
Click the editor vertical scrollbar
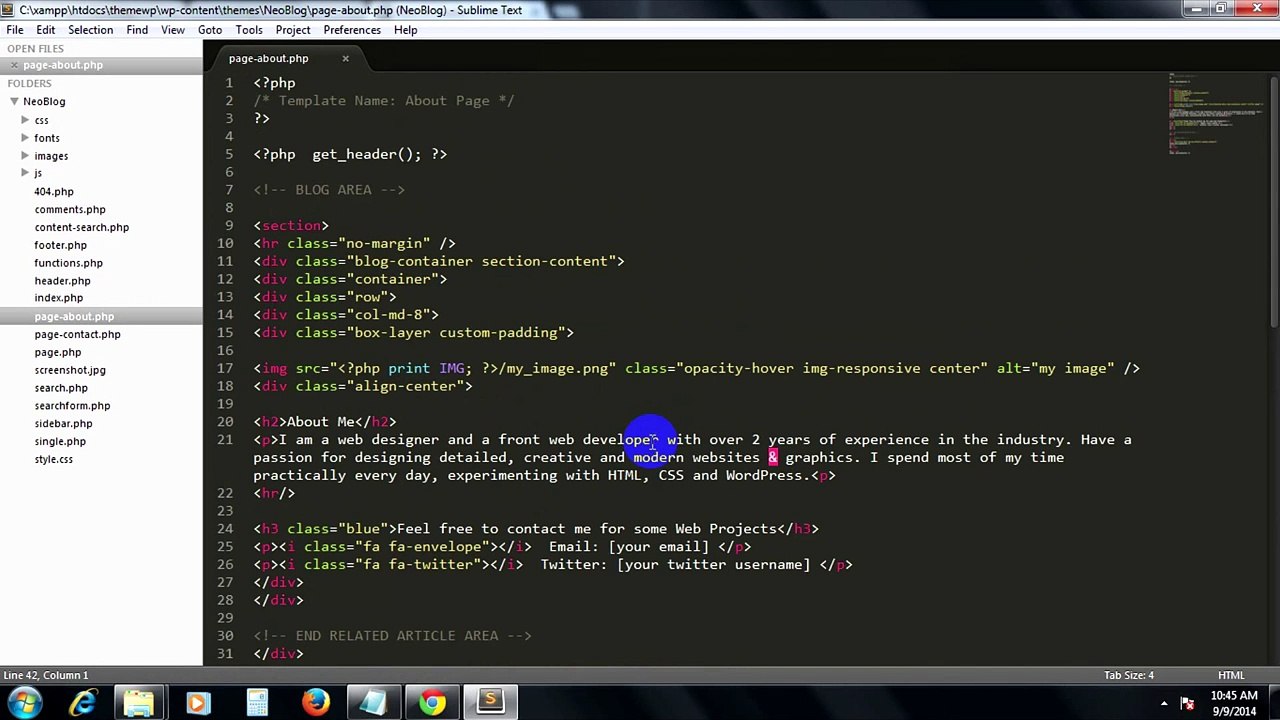[1274, 200]
